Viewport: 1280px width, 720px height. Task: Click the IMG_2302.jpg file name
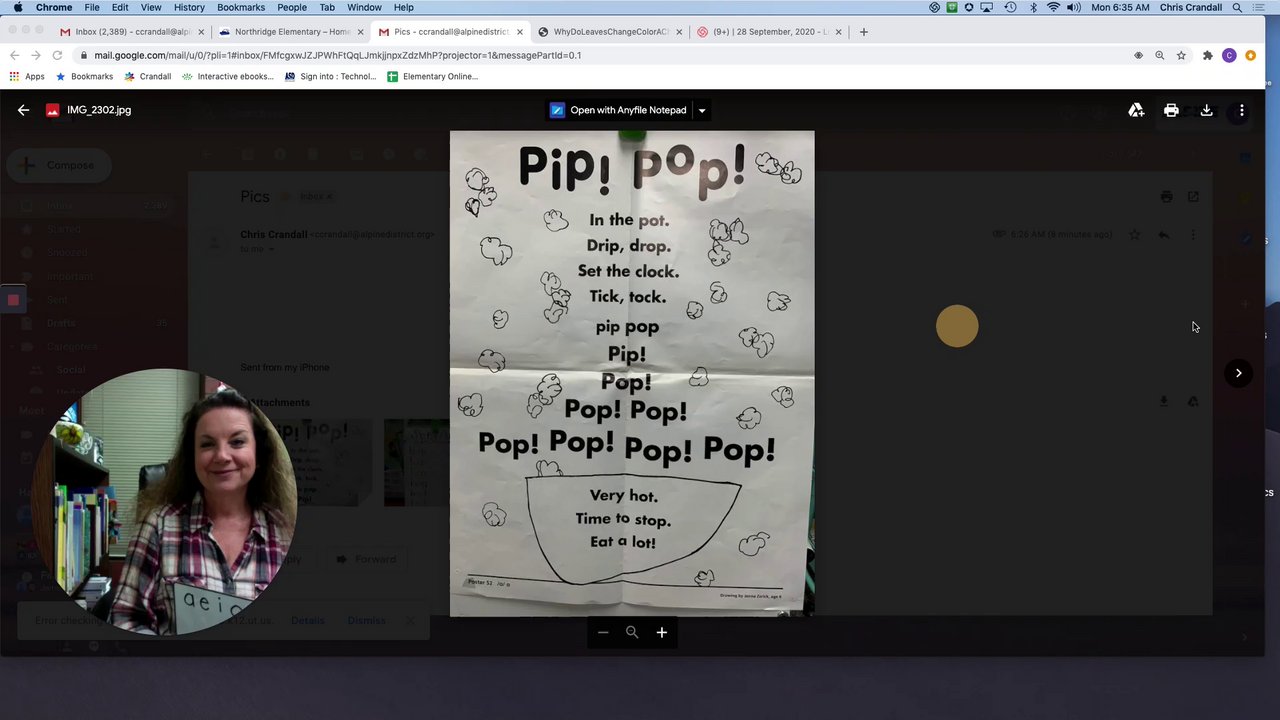(99, 110)
